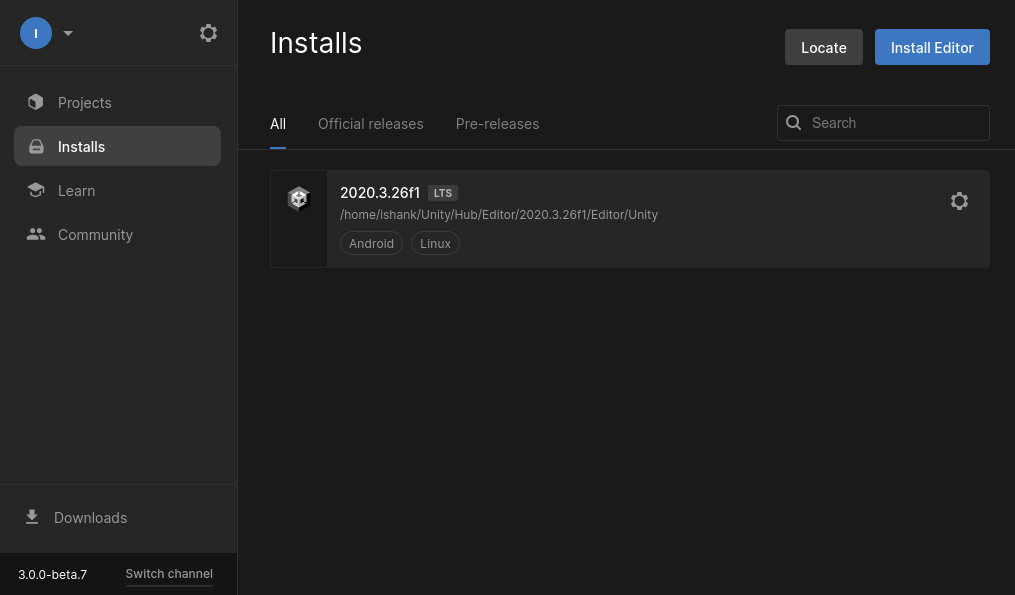This screenshot has width=1015, height=595.
Task: Click the editor install path text
Action: [499, 214]
